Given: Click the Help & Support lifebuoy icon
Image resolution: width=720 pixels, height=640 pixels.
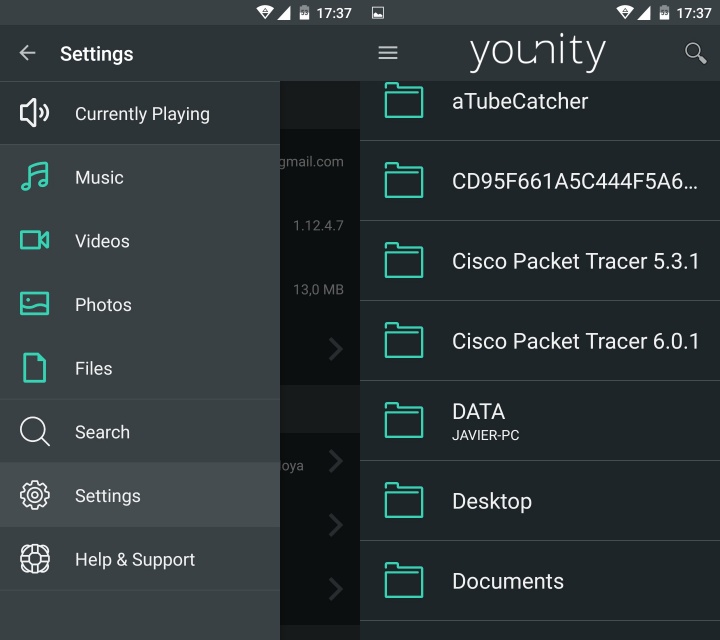Looking at the screenshot, I should [34, 559].
